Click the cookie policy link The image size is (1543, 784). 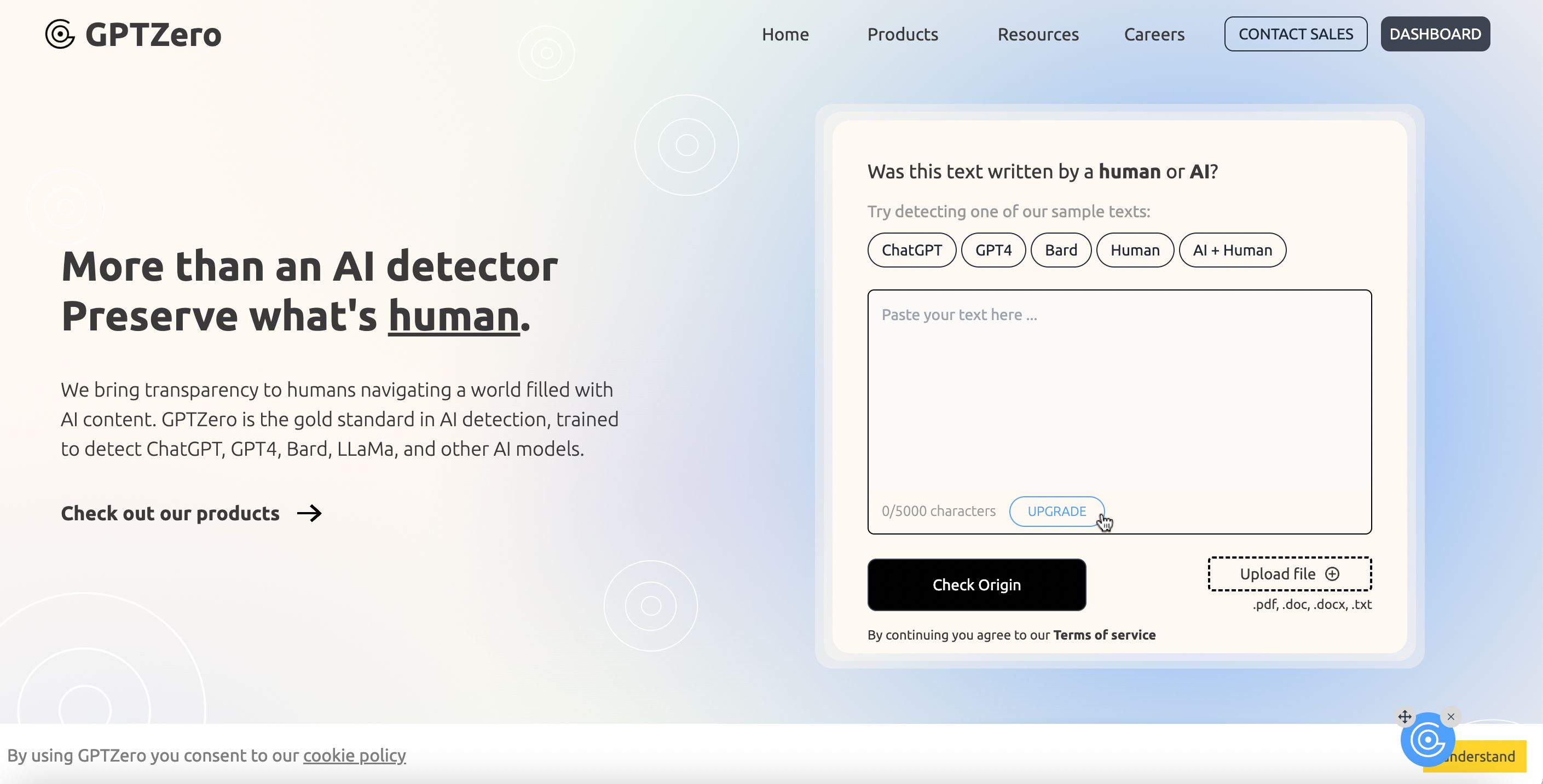pos(353,755)
